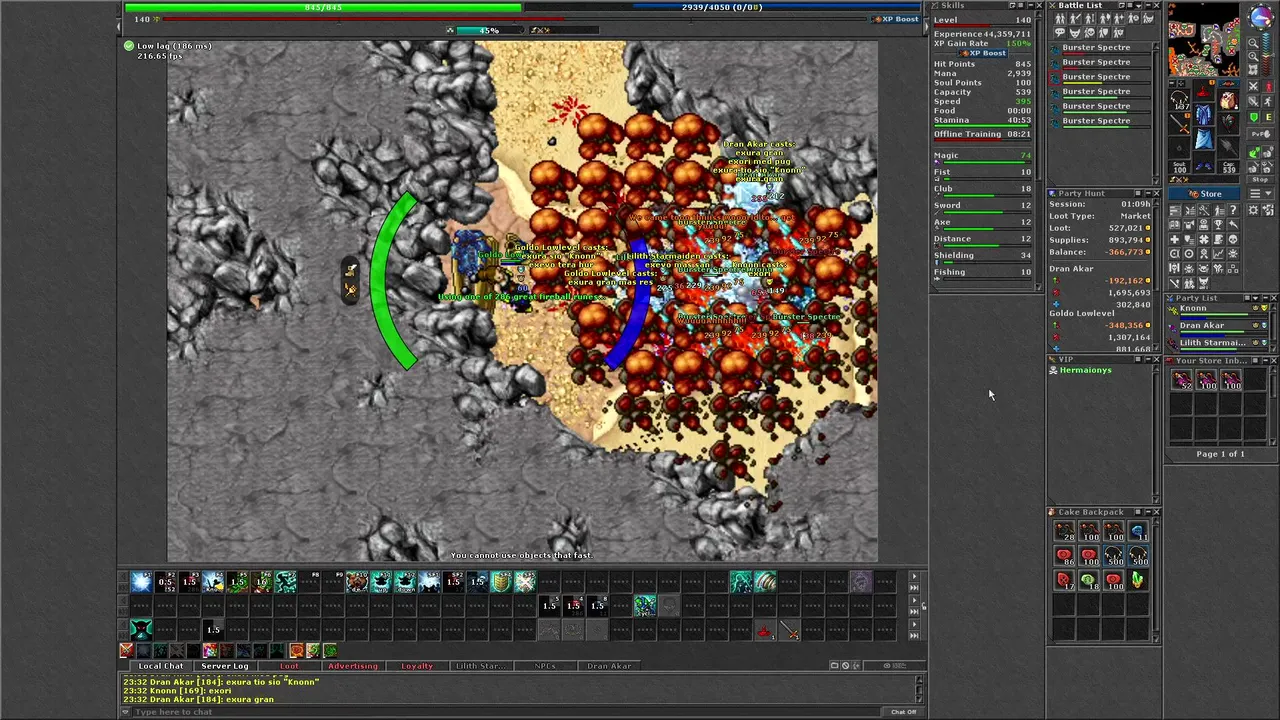
Task: Open the Store button
Action: pos(1203,193)
